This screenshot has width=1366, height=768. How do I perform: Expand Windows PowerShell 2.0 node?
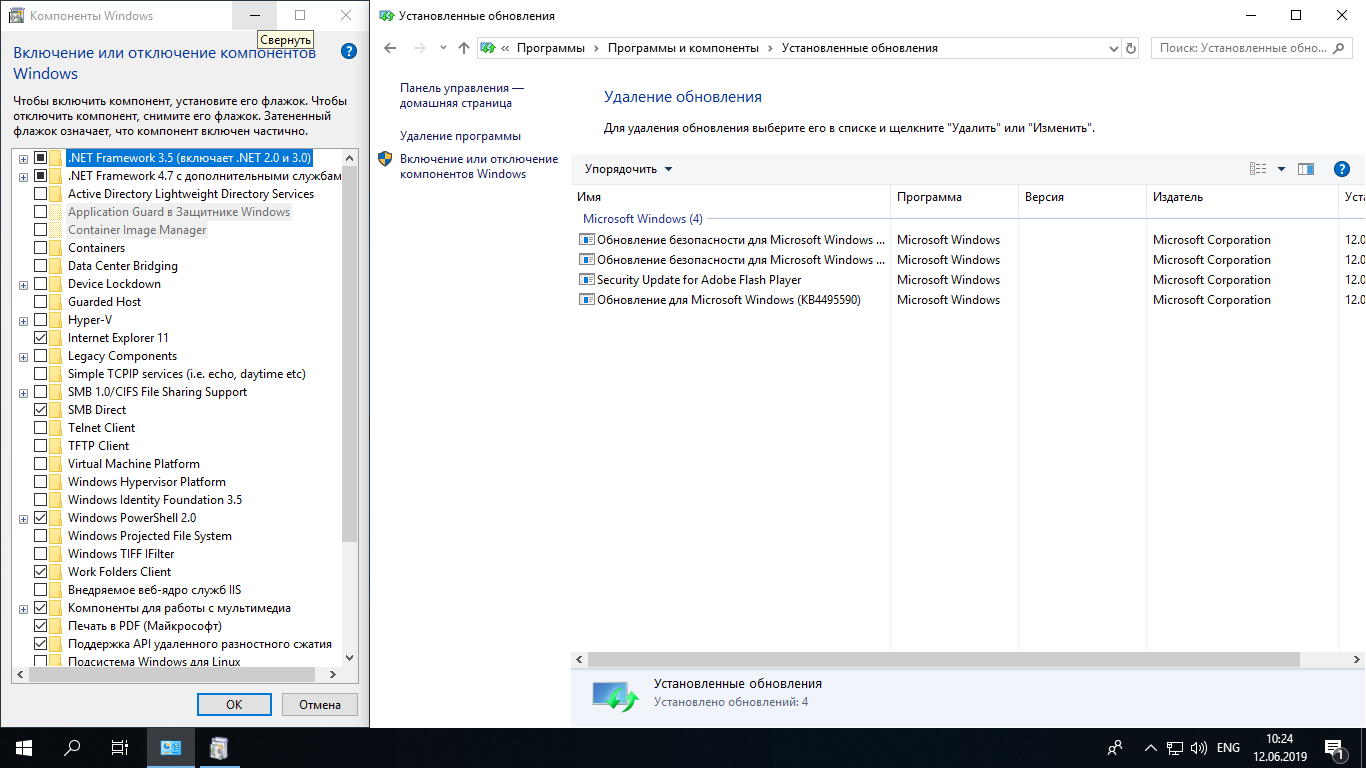coord(23,518)
